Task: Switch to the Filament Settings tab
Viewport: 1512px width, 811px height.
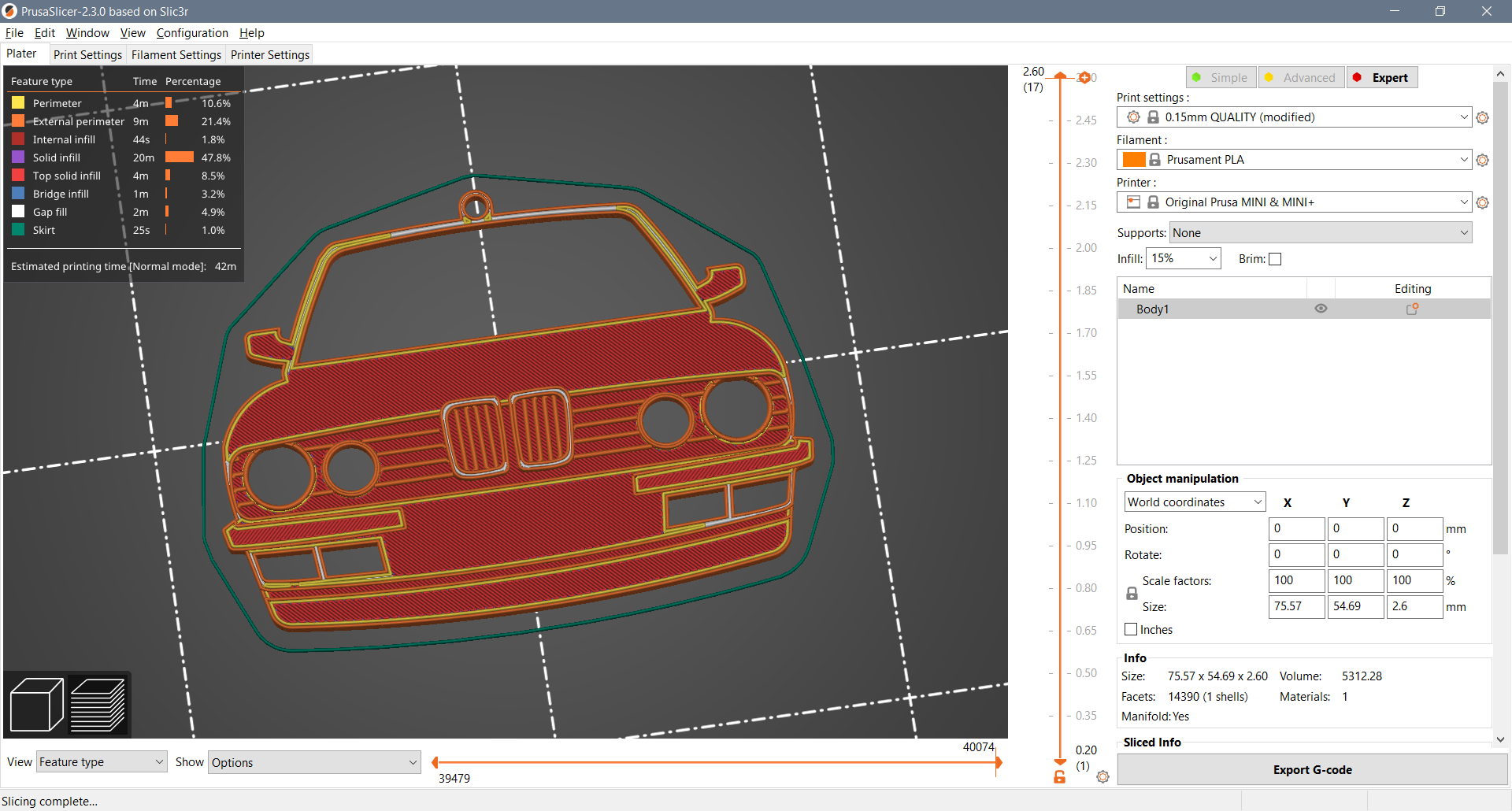Action: click(176, 54)
